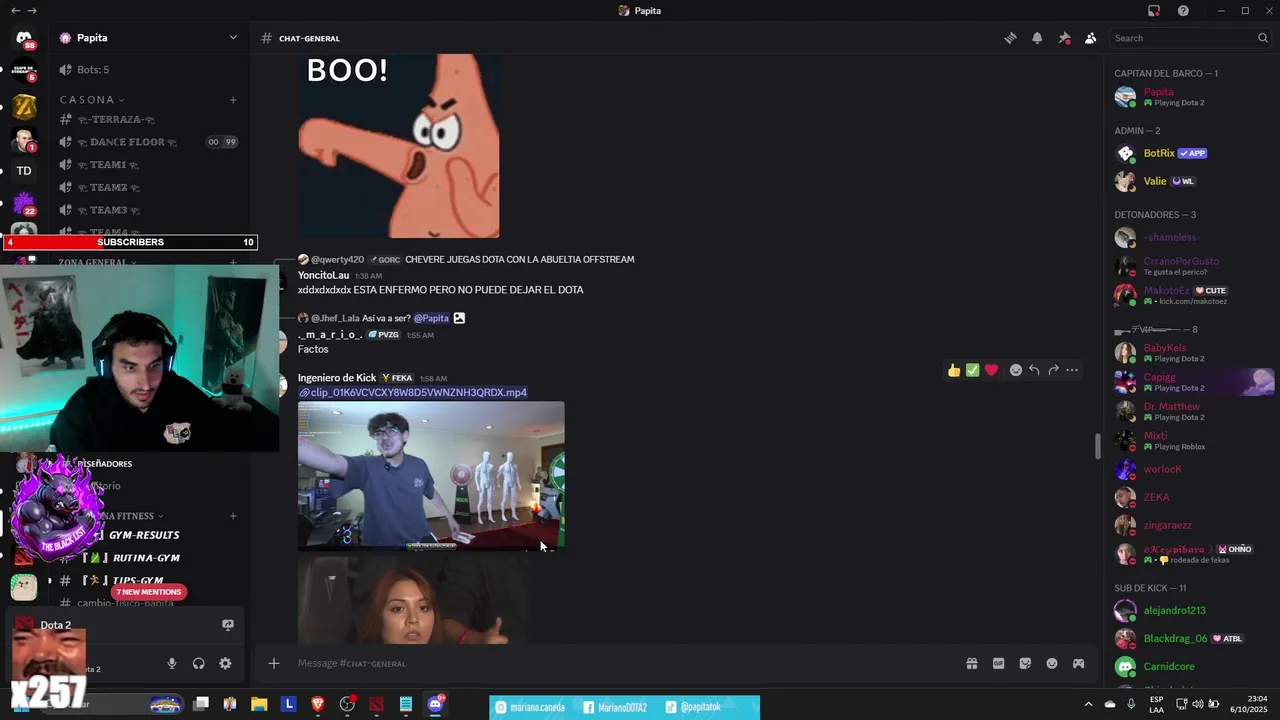
Task: Open Discord direct messages home
Action: point(24,39)
